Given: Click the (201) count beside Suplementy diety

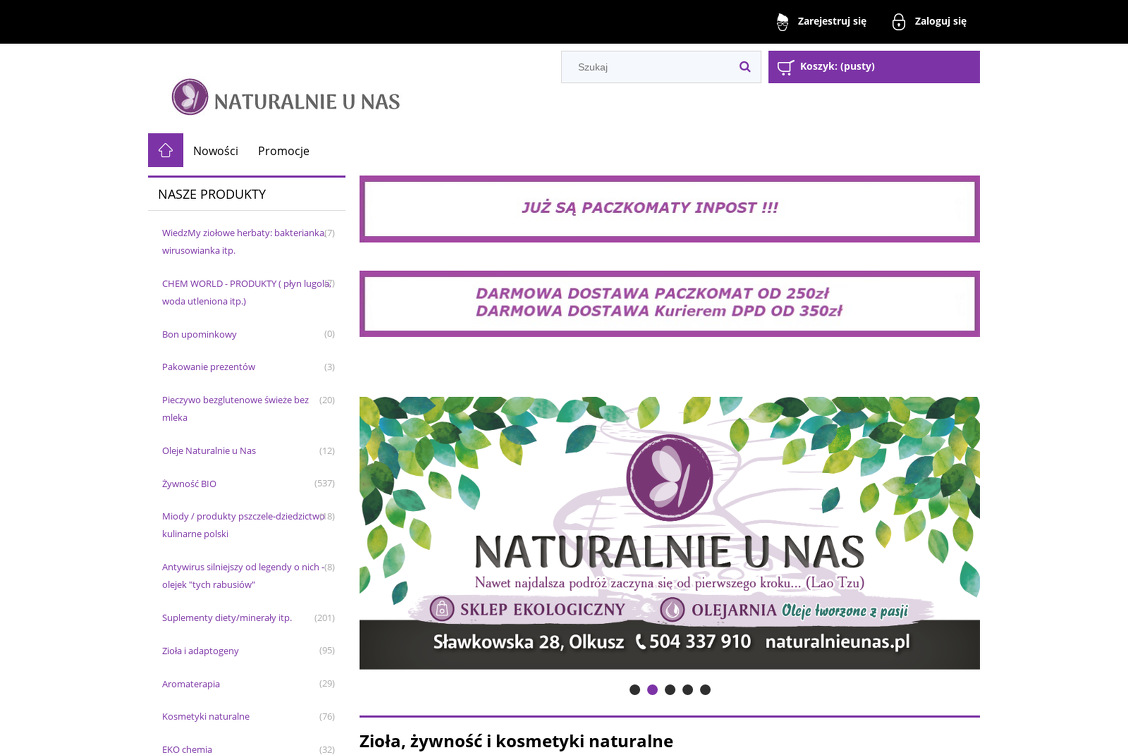Looking at the screenshot, I should coord(324,618).
